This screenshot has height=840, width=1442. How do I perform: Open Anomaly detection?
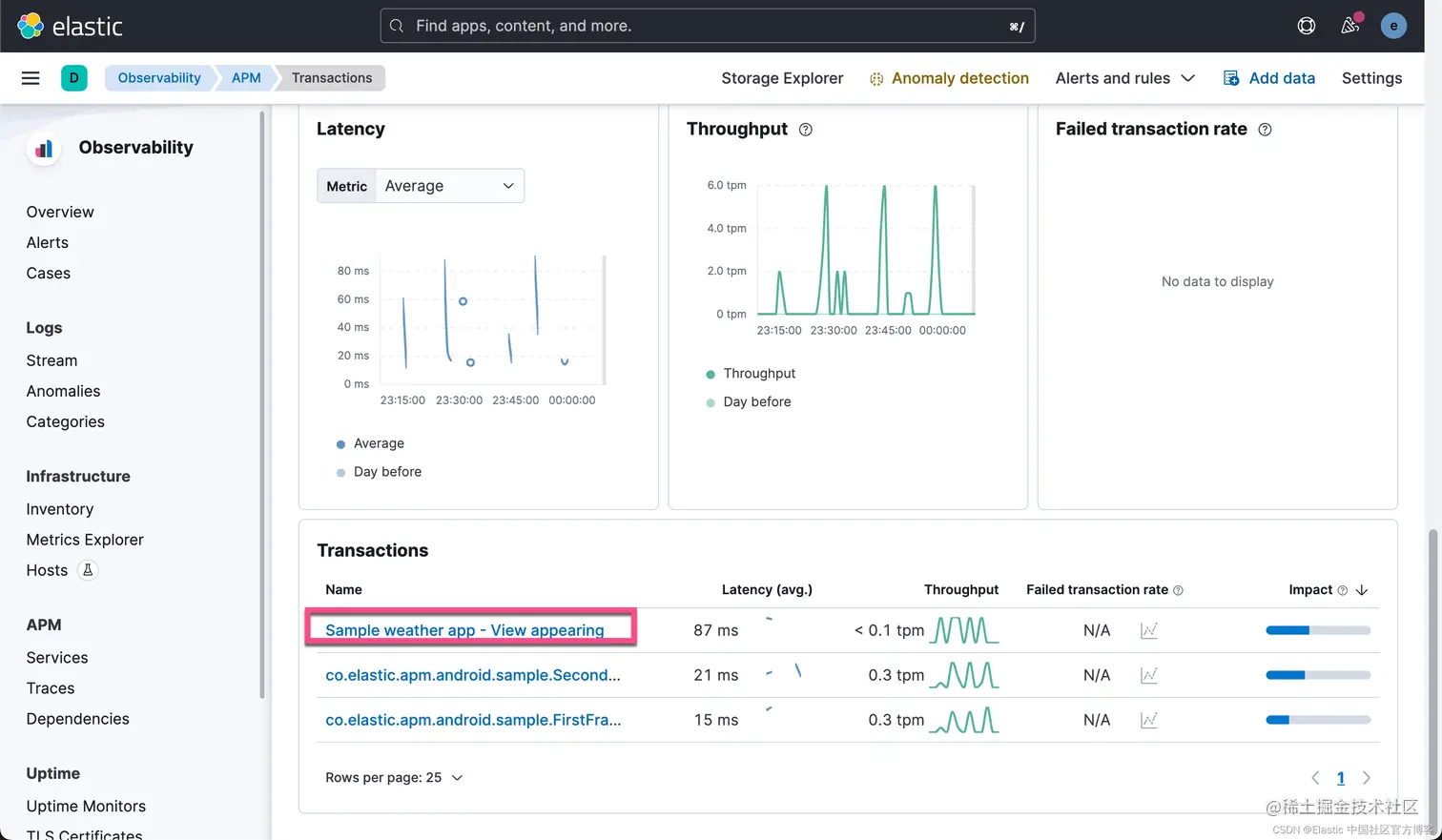pyautogui.click(x=959, y=78)
